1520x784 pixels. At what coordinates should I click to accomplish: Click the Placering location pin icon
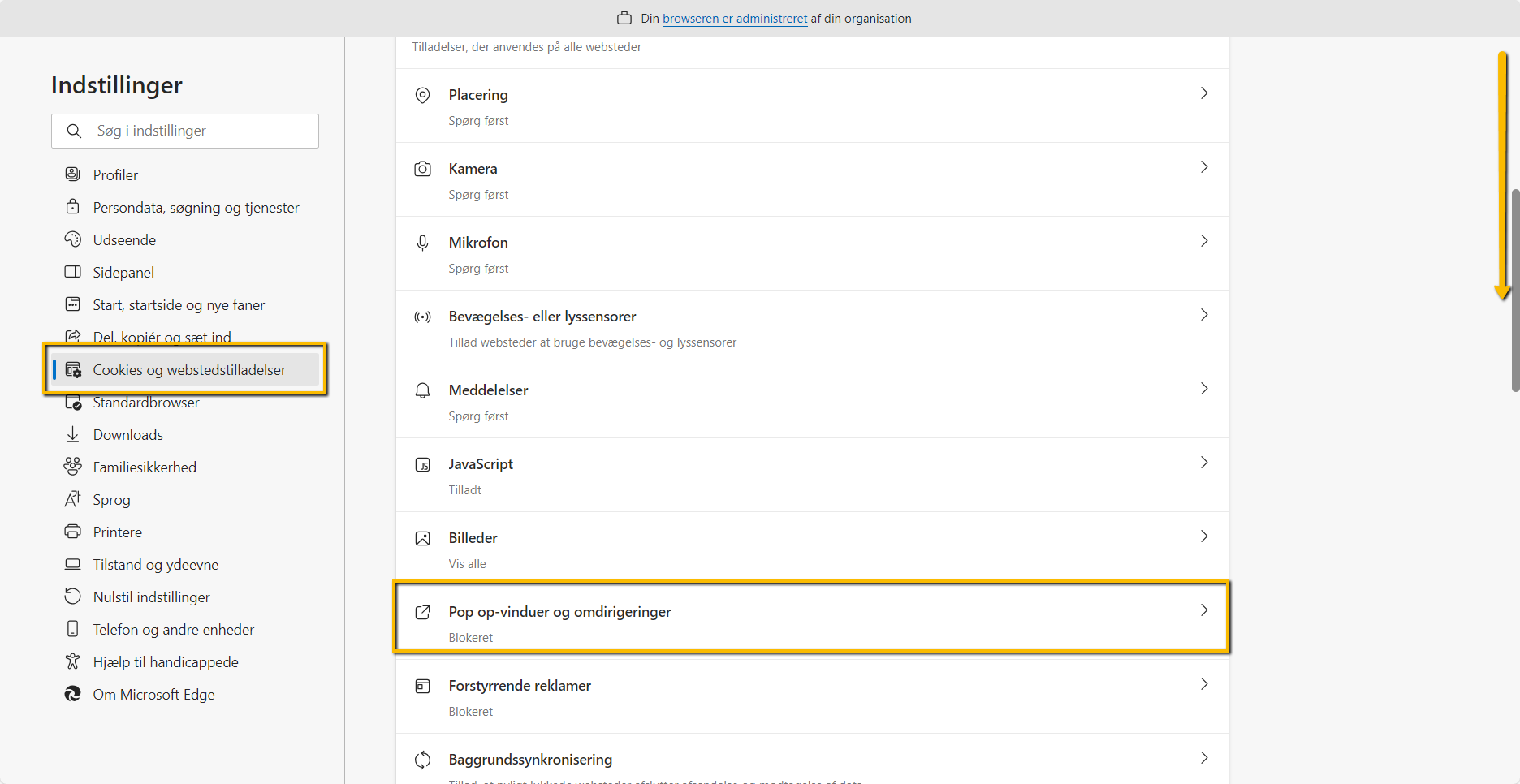coord(422,95)
